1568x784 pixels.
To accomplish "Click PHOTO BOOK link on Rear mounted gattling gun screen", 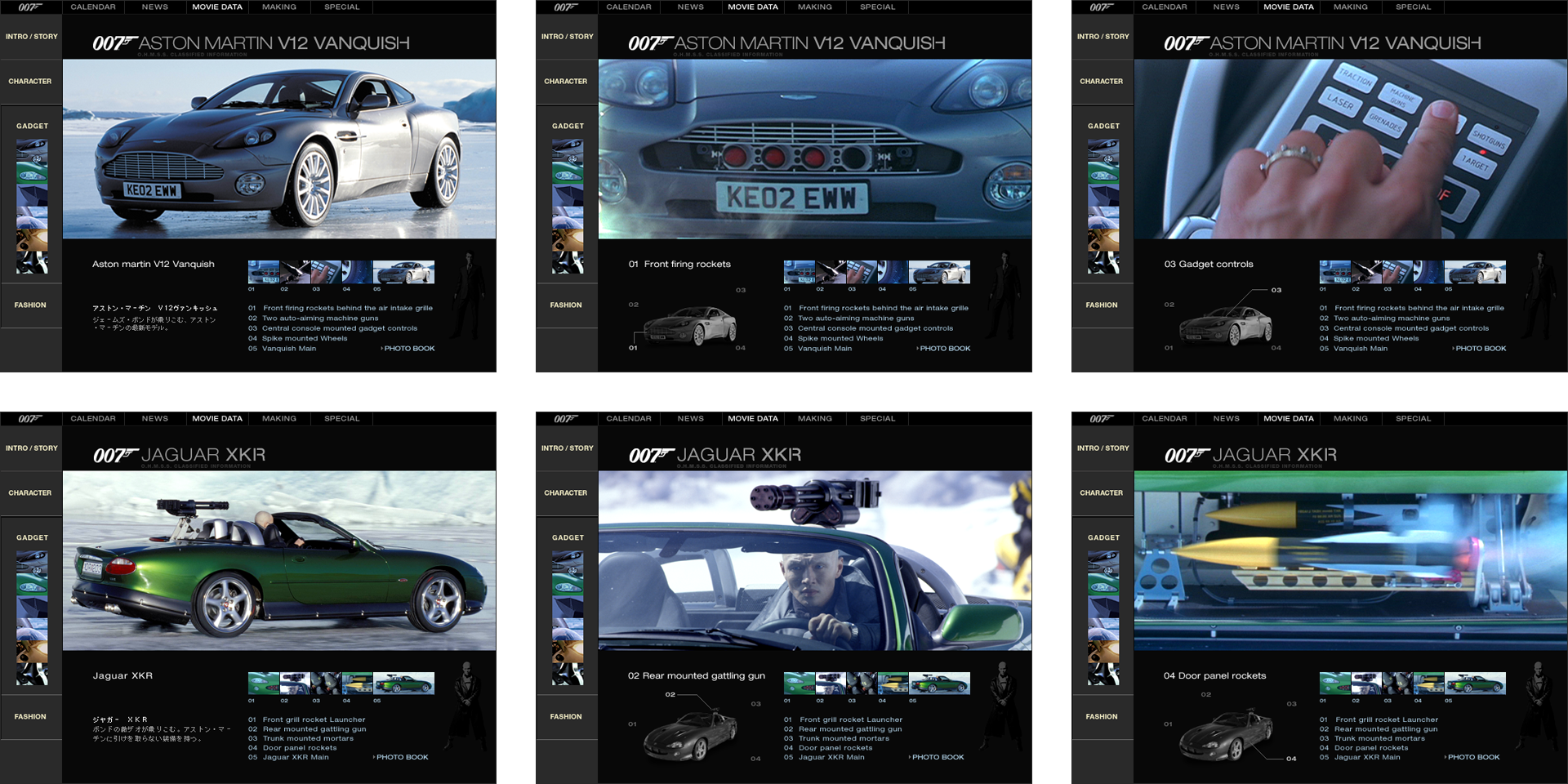I will [937, 758].
